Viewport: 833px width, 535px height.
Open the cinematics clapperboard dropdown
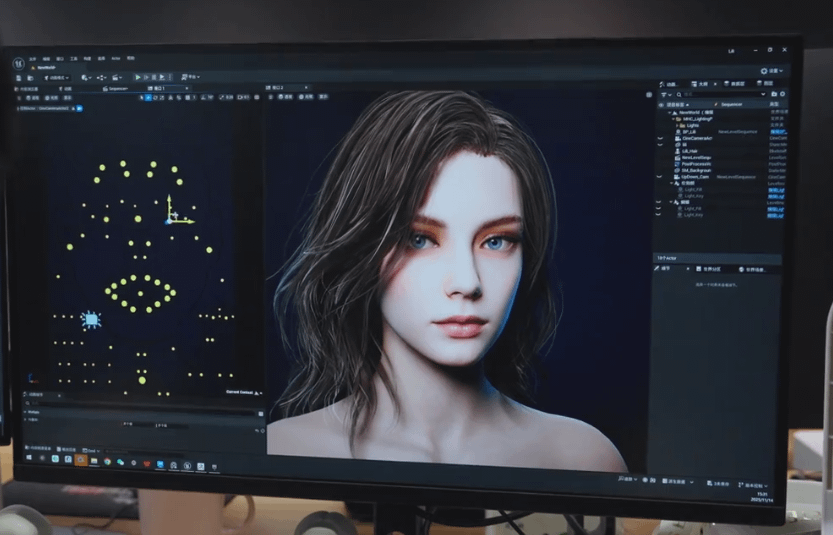click(117, 78)
